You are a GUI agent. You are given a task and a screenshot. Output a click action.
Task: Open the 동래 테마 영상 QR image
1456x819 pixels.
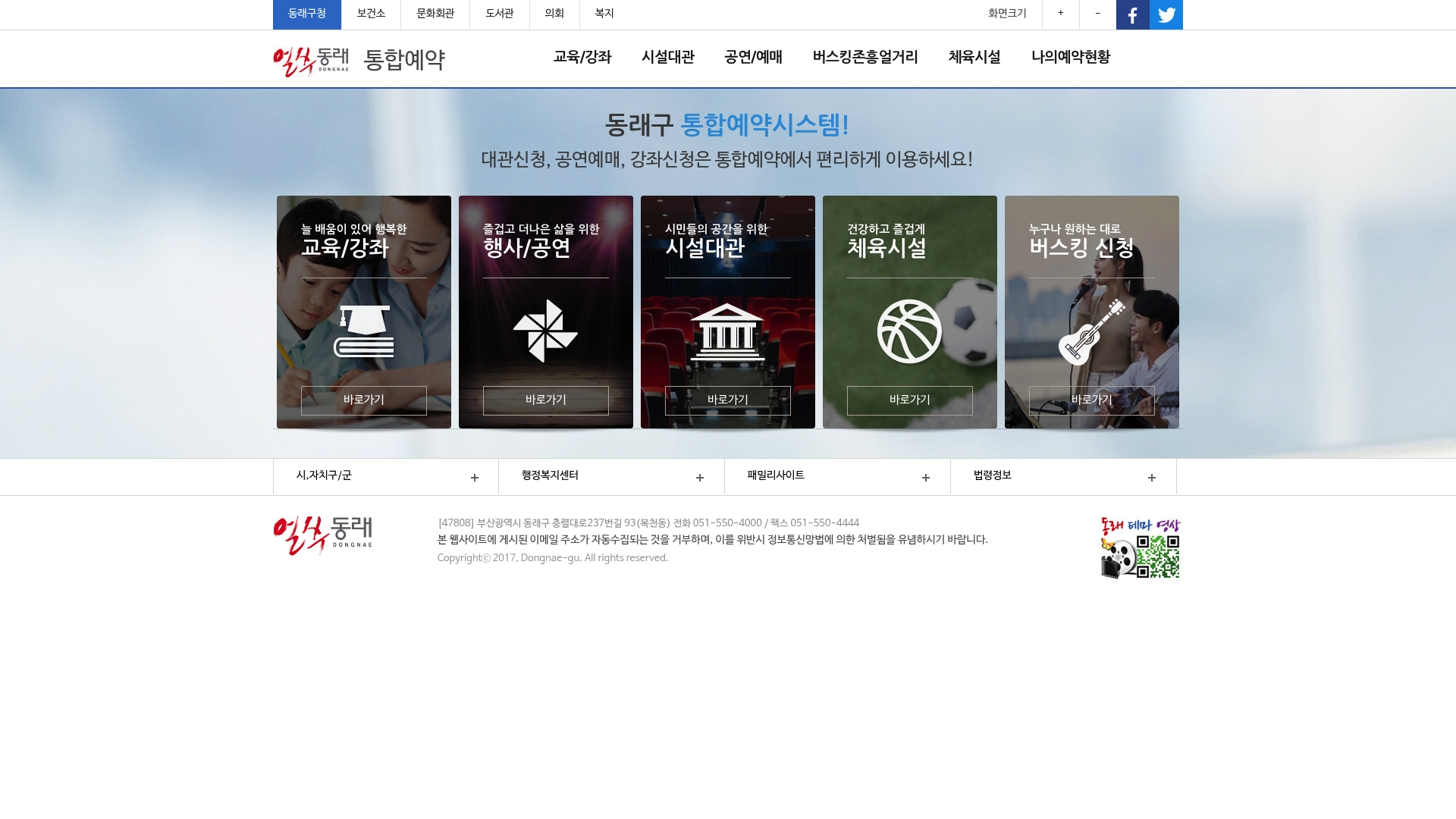point(1141,548)
